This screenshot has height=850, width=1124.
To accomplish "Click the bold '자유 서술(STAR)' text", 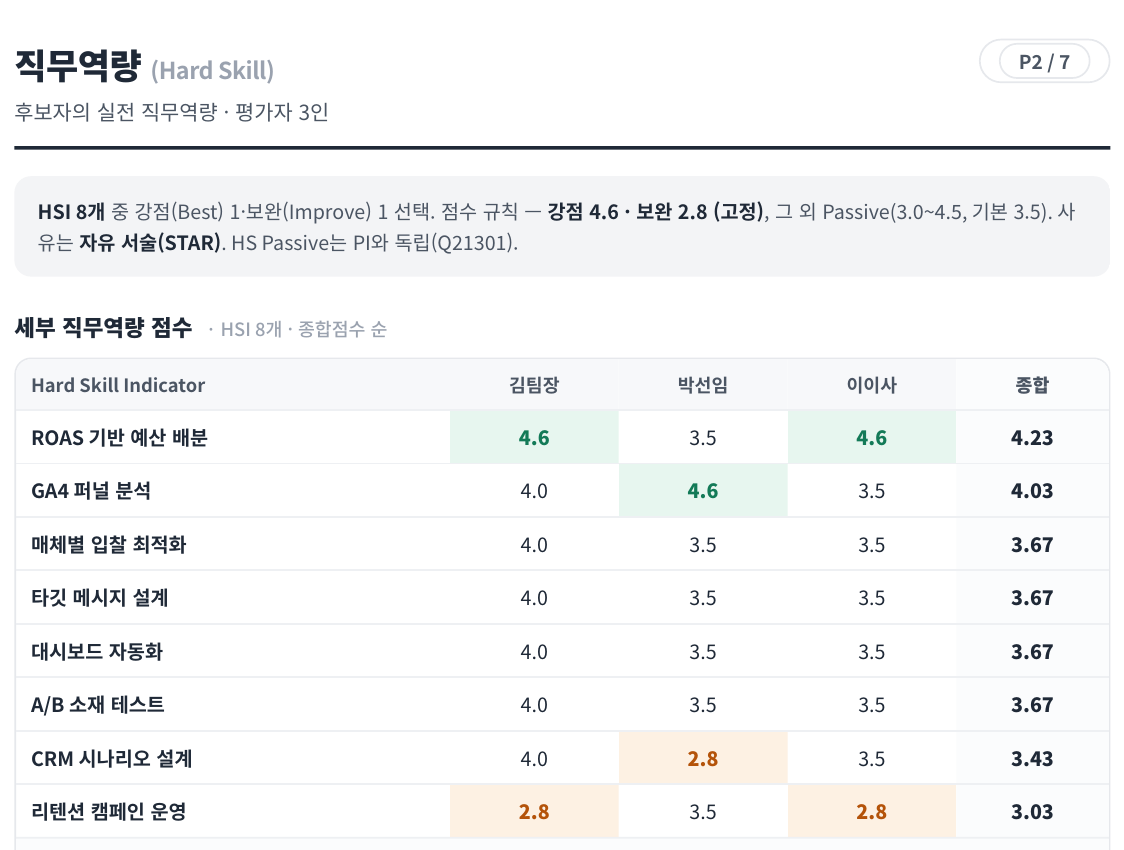I will (x=150, y=243).
